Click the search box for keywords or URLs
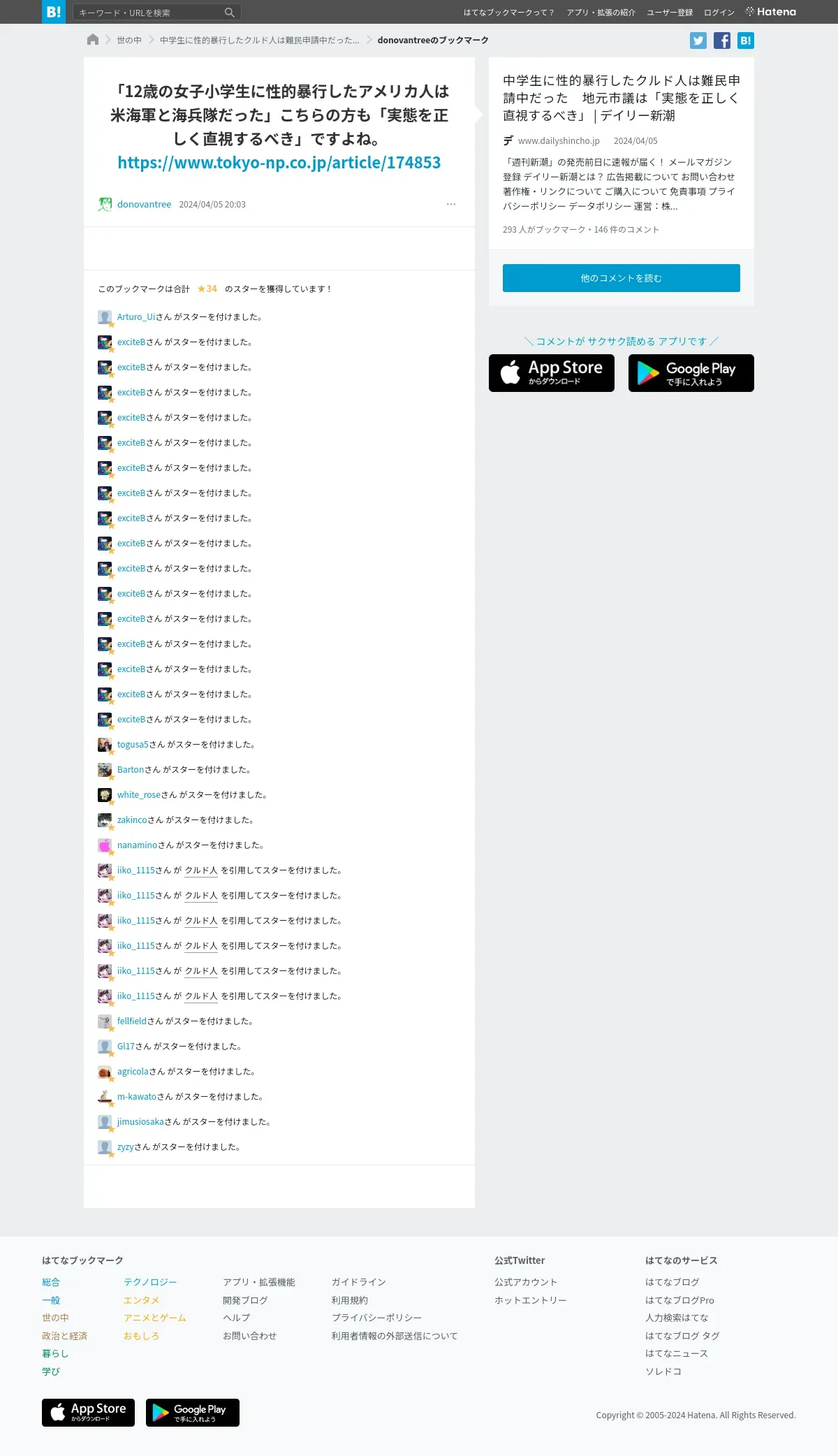Screen dimensions: 838x1456 (x=149, y=13)
